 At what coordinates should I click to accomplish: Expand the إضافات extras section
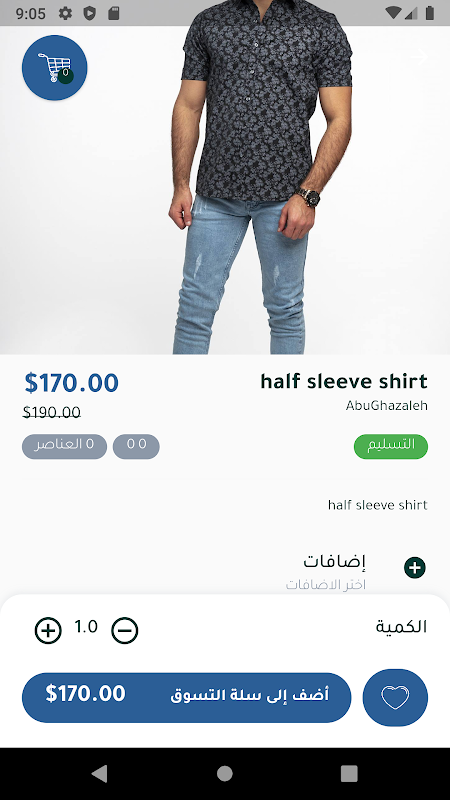(x=415, y=567)
